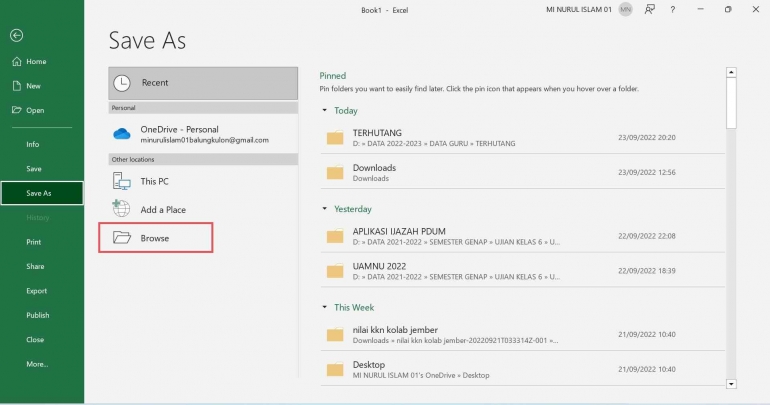This screenshot has height=405, width=770.
Task: Click the MN account avatar
Action: (x=625, y=9)
